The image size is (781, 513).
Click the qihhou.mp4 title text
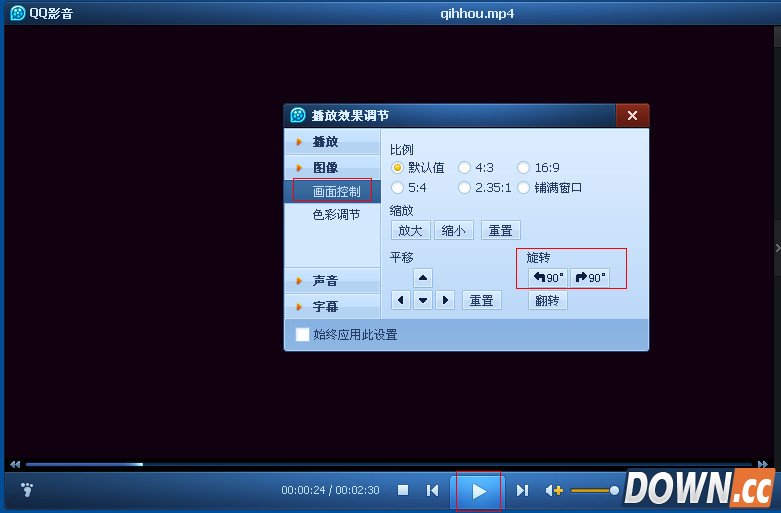(x=477, y=13)
